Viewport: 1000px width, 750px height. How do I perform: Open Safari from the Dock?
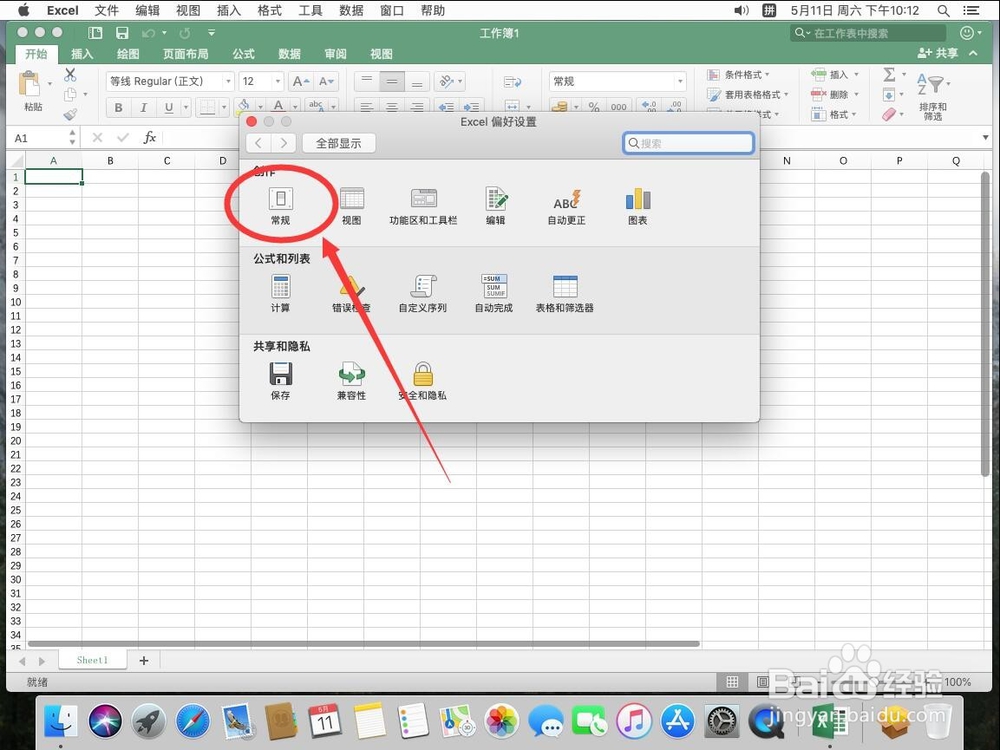(x=193, y=721)
